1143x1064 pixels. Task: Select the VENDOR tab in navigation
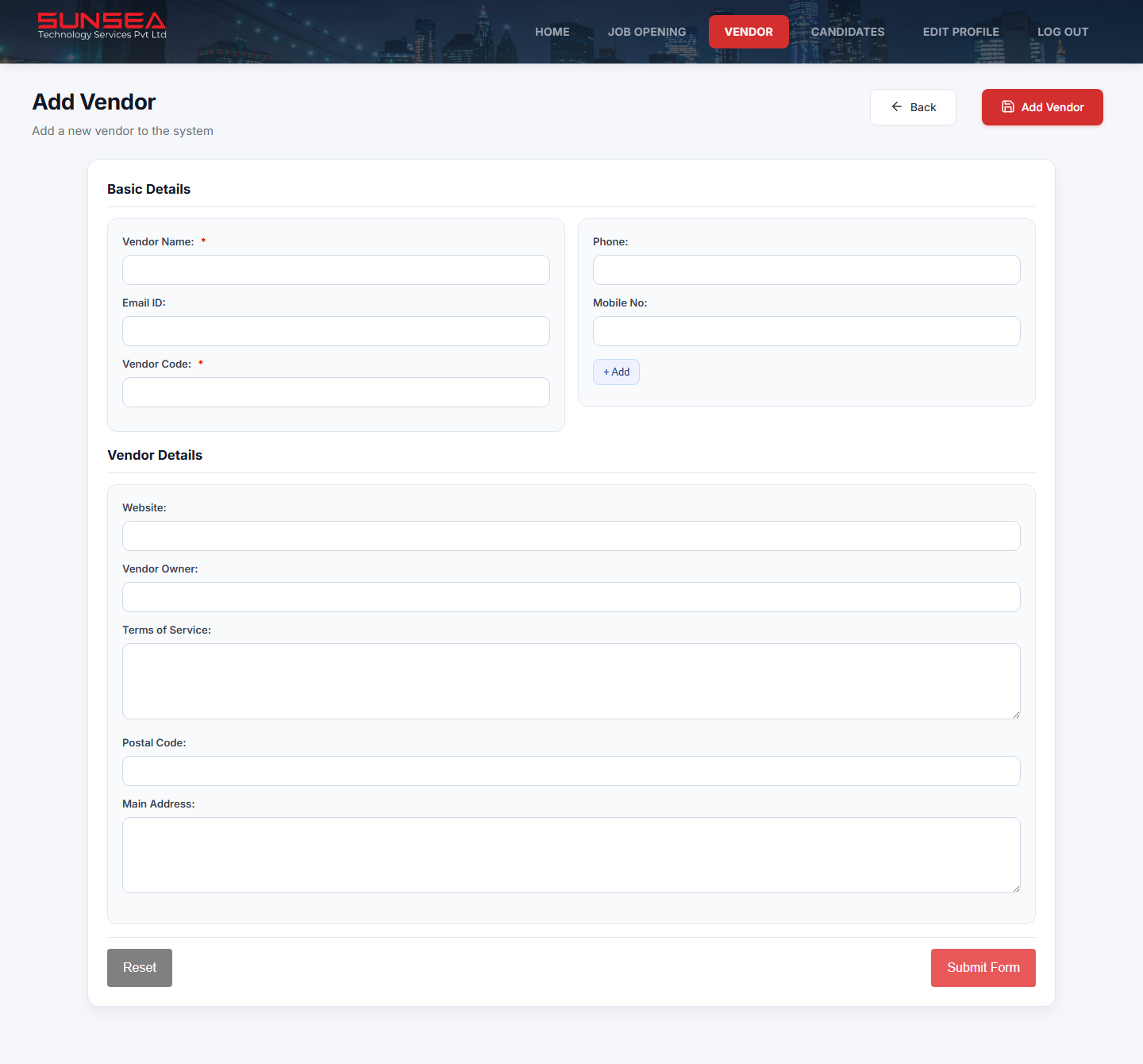[x=749, y=32]
